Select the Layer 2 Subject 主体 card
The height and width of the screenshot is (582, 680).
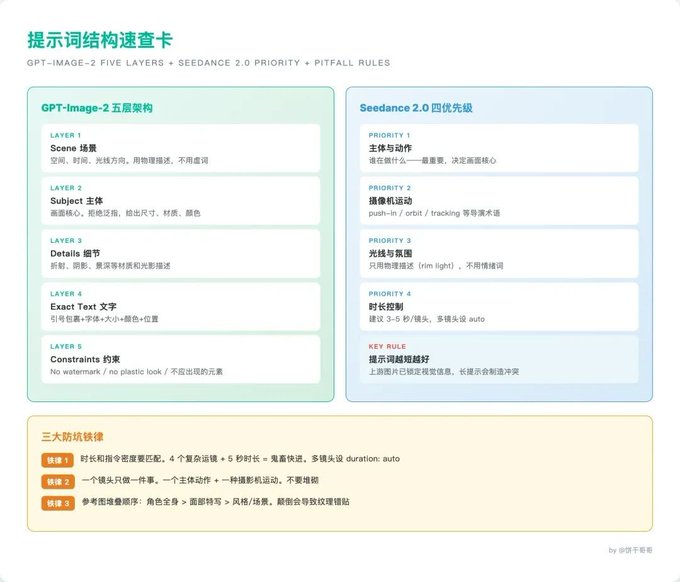(x=181, y=201)
